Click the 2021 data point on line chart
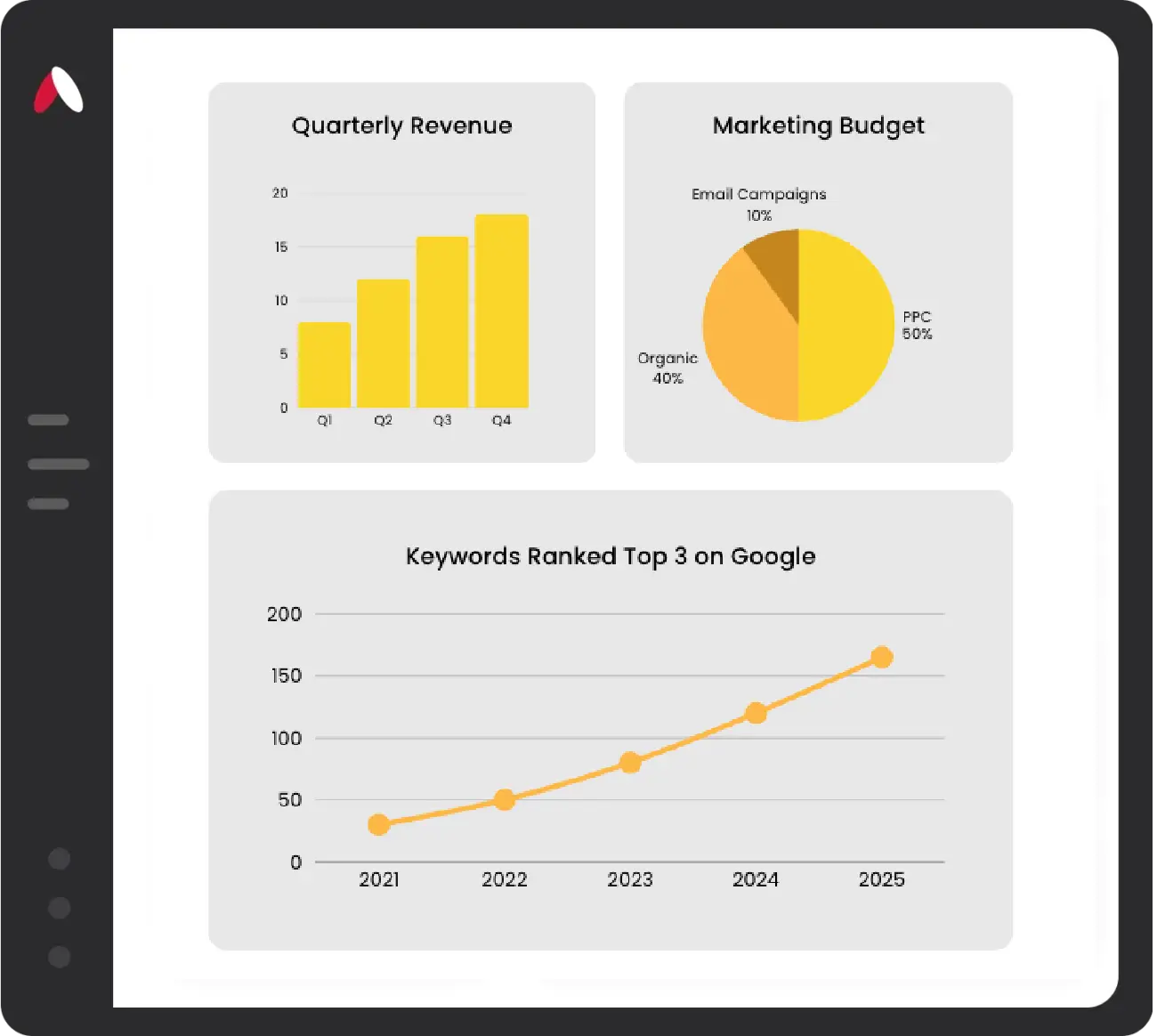Screen dimensions: 1157x1036 (378, 825)
